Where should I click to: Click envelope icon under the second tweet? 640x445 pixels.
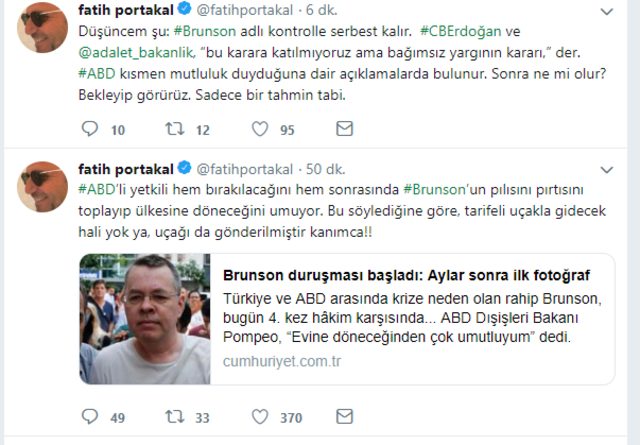[x=344, y=416]
